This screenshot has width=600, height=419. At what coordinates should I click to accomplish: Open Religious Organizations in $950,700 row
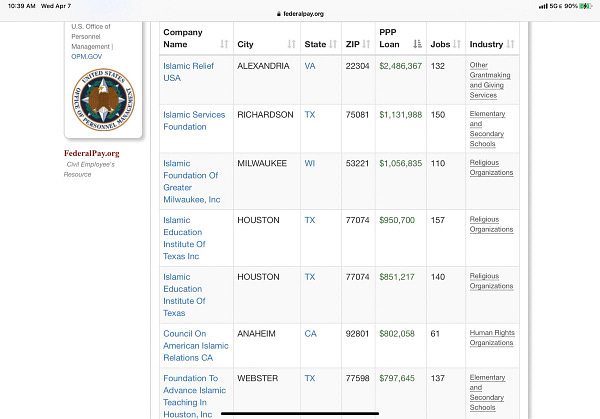[x=491, y=224]
